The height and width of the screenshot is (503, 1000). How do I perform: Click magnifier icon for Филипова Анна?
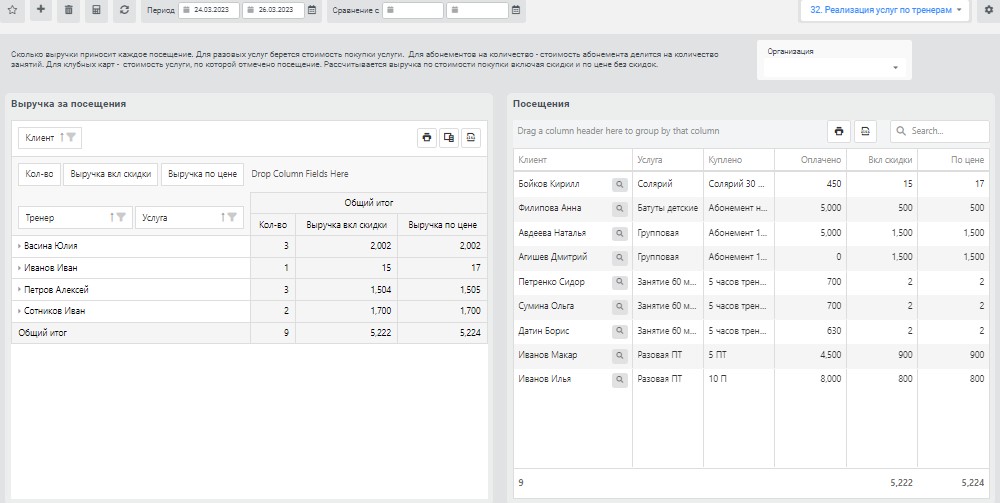(x=619, y=208)
